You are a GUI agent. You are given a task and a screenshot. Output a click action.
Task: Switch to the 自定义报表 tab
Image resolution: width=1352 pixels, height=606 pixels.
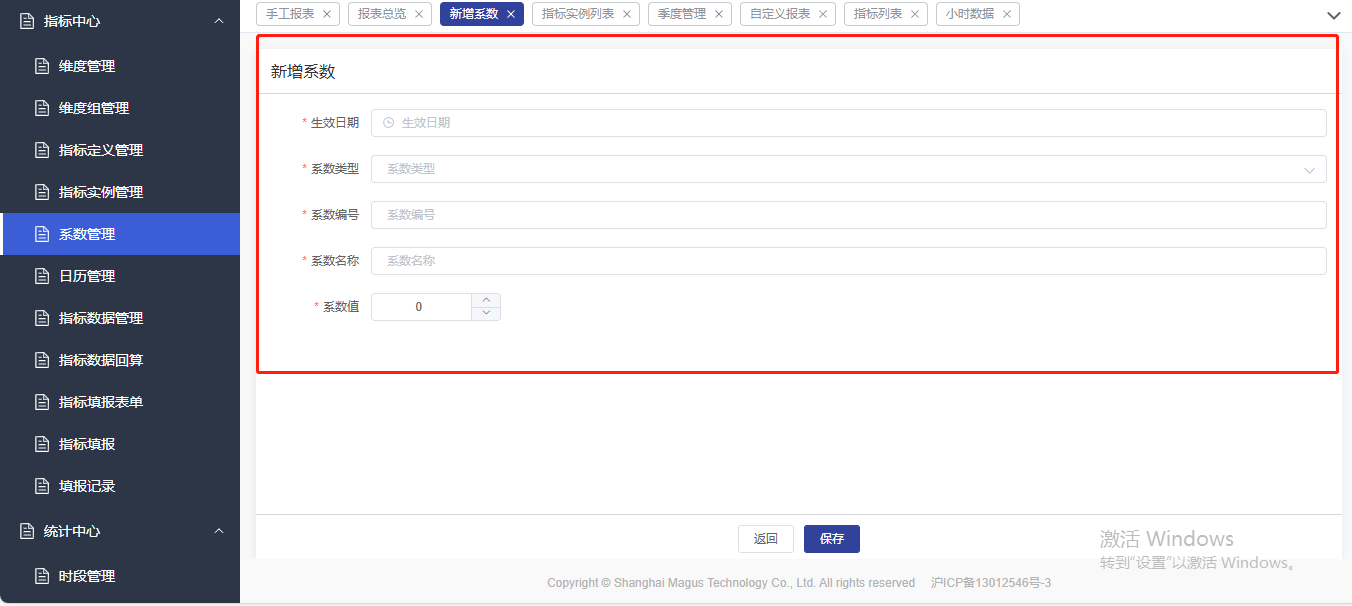point(780,14)
